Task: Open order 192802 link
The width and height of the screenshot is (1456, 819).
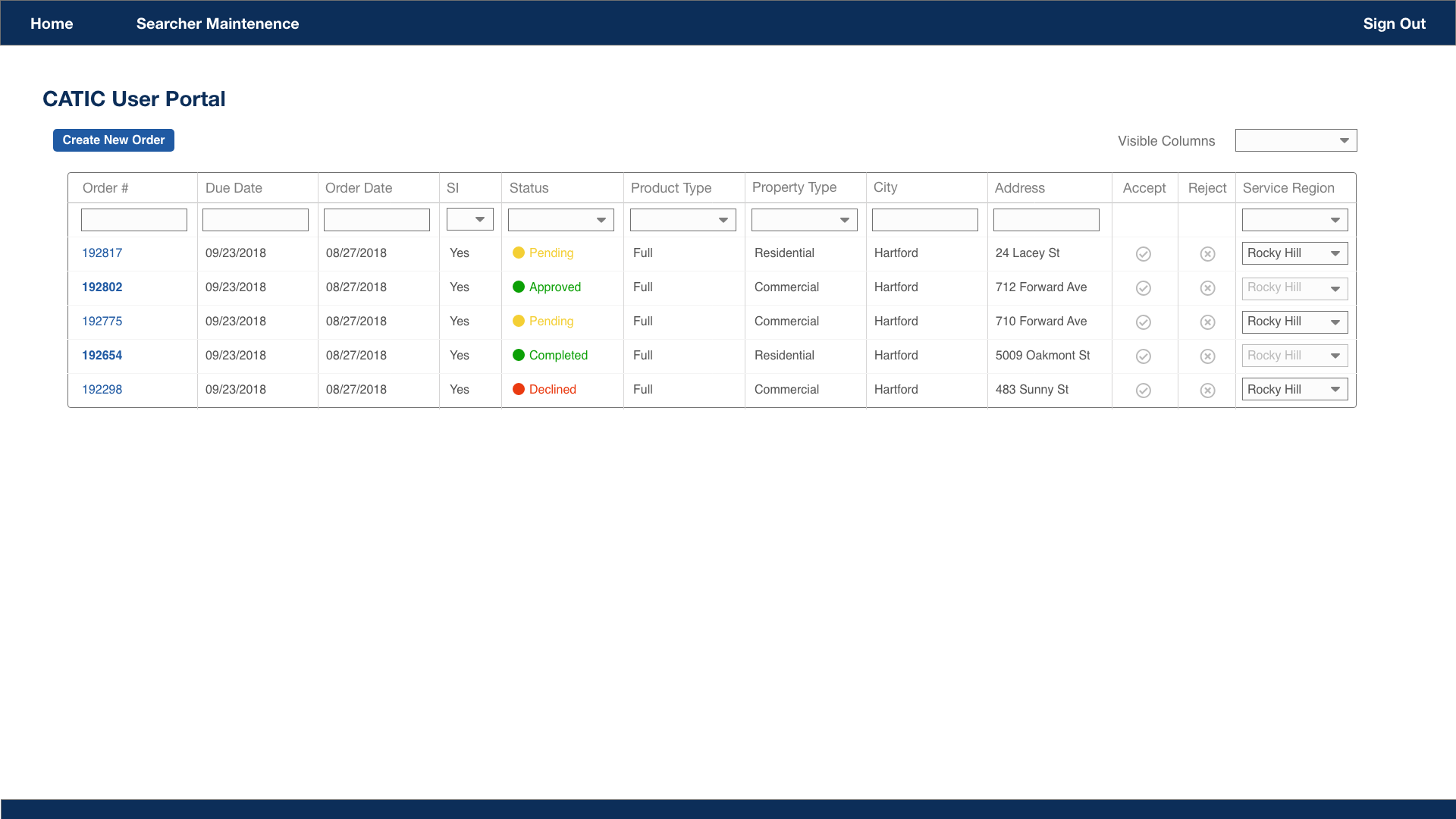Action: 102,287
